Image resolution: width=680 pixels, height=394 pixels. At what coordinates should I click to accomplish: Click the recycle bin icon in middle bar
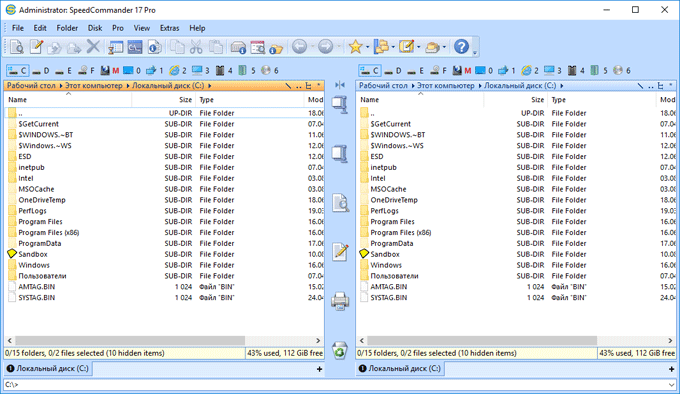[340, 350]
